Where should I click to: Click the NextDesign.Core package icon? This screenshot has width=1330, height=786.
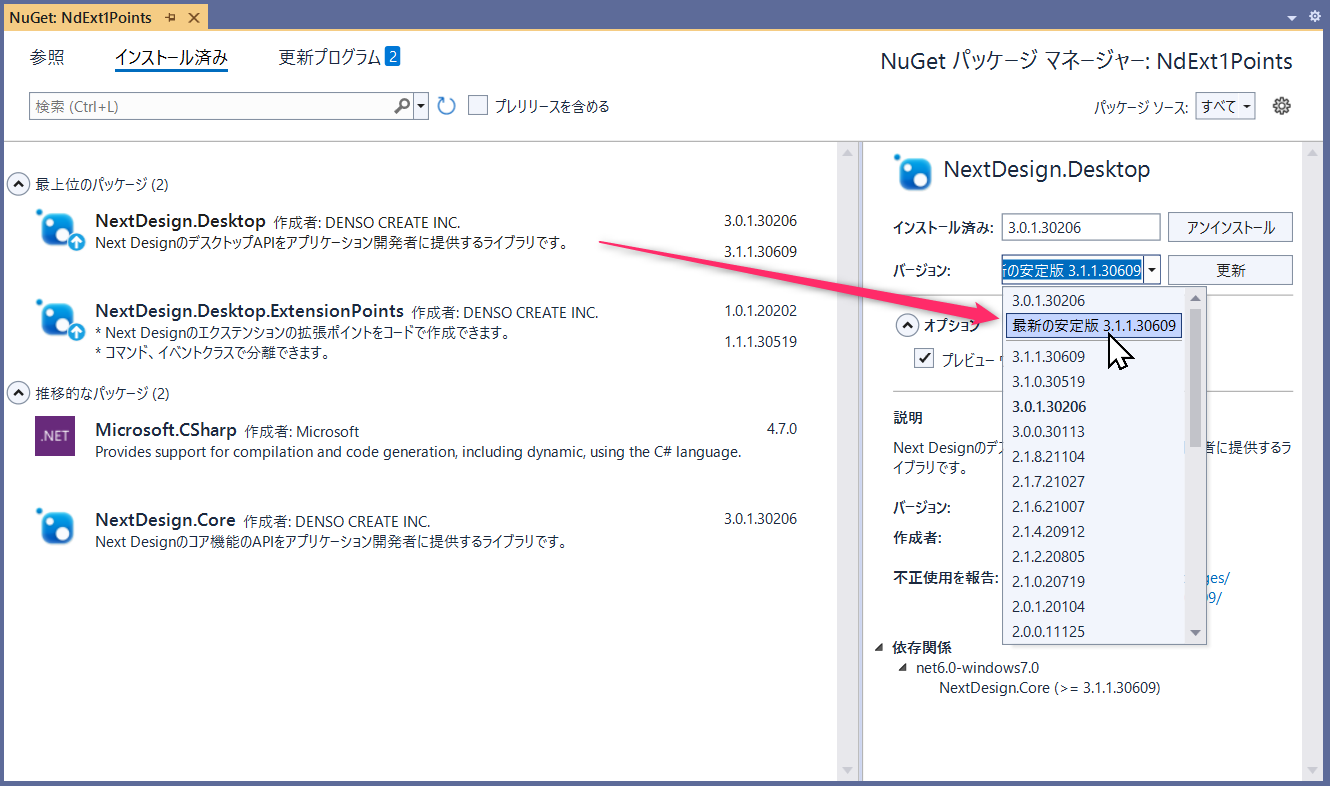pos(56,526)
